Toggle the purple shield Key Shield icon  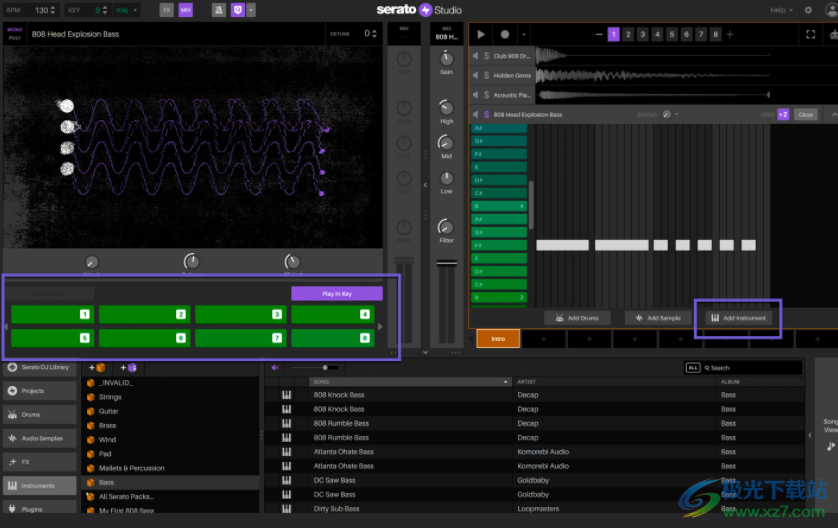point(237,10)
